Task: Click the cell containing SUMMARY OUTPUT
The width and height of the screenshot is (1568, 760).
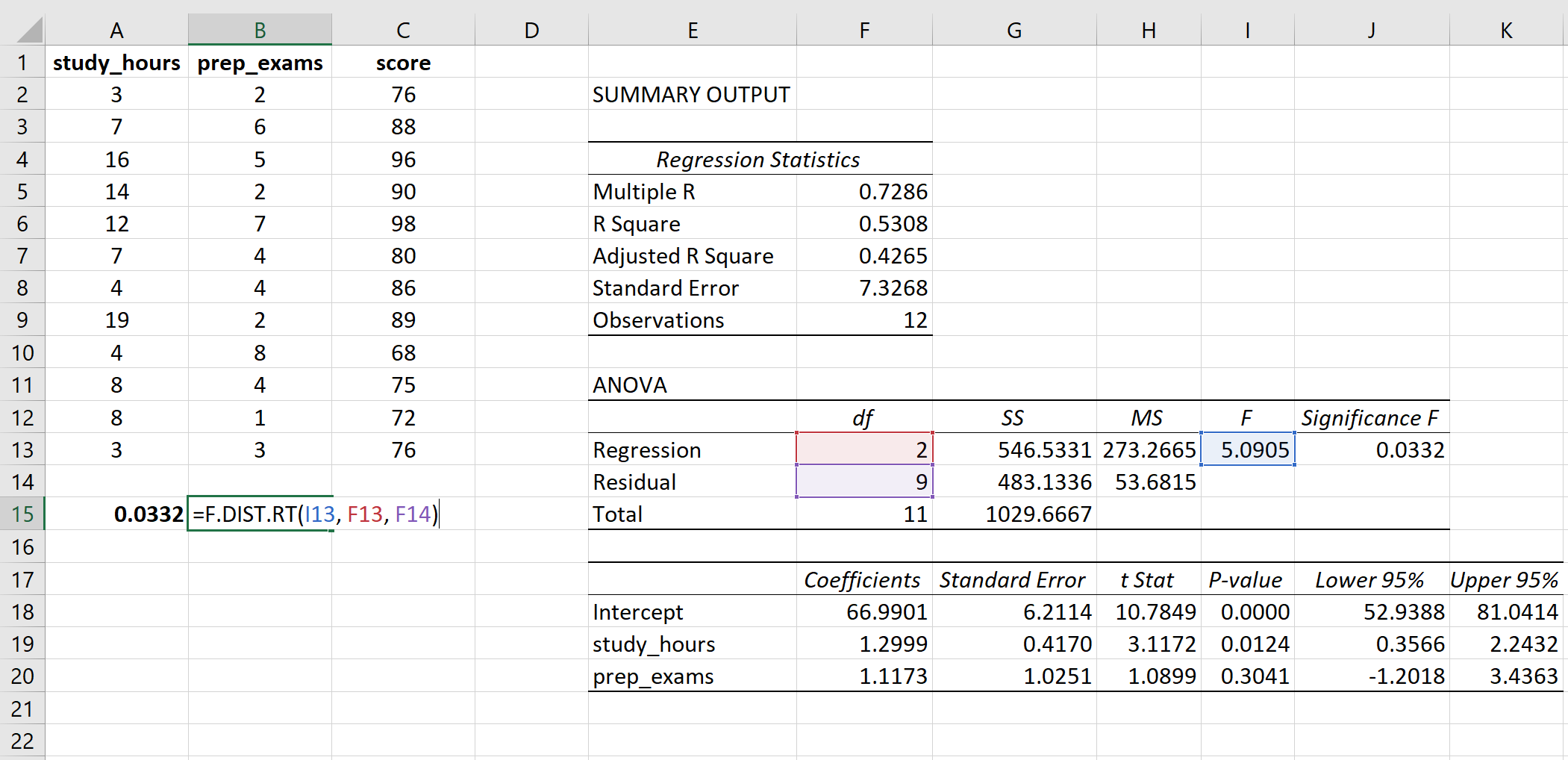Action: point(690,94)
